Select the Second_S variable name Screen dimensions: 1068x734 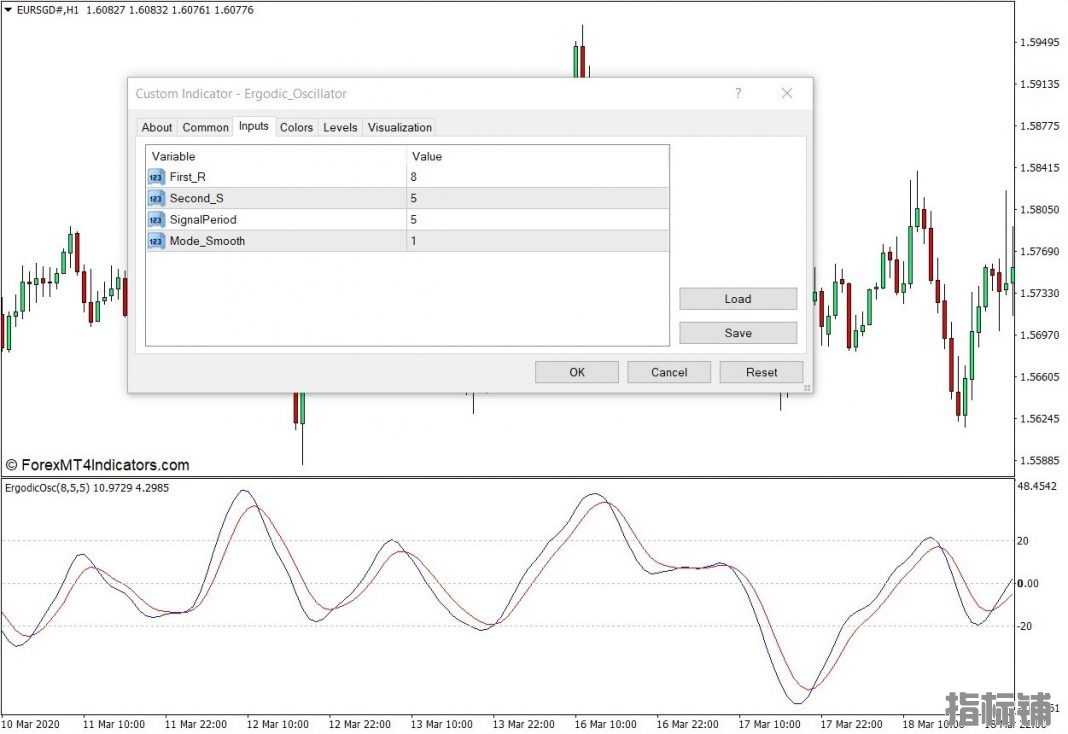pos(196,198)
